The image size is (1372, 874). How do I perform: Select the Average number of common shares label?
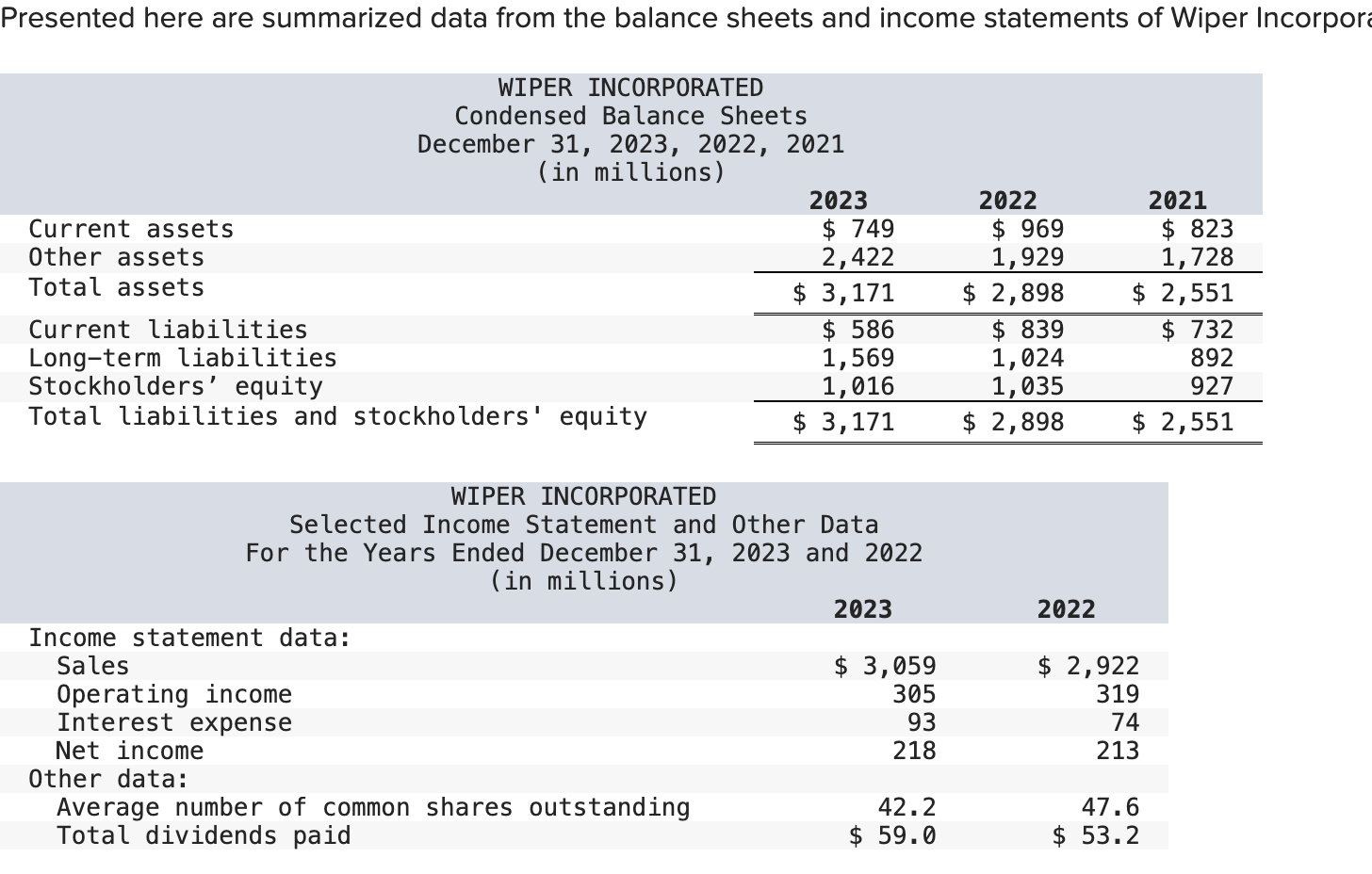point(372,807)
